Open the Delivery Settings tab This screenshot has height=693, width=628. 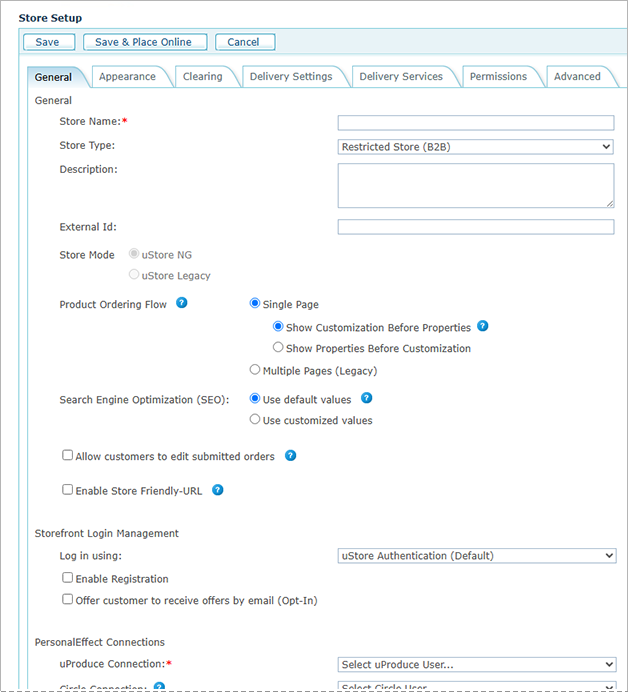[290, 77]
